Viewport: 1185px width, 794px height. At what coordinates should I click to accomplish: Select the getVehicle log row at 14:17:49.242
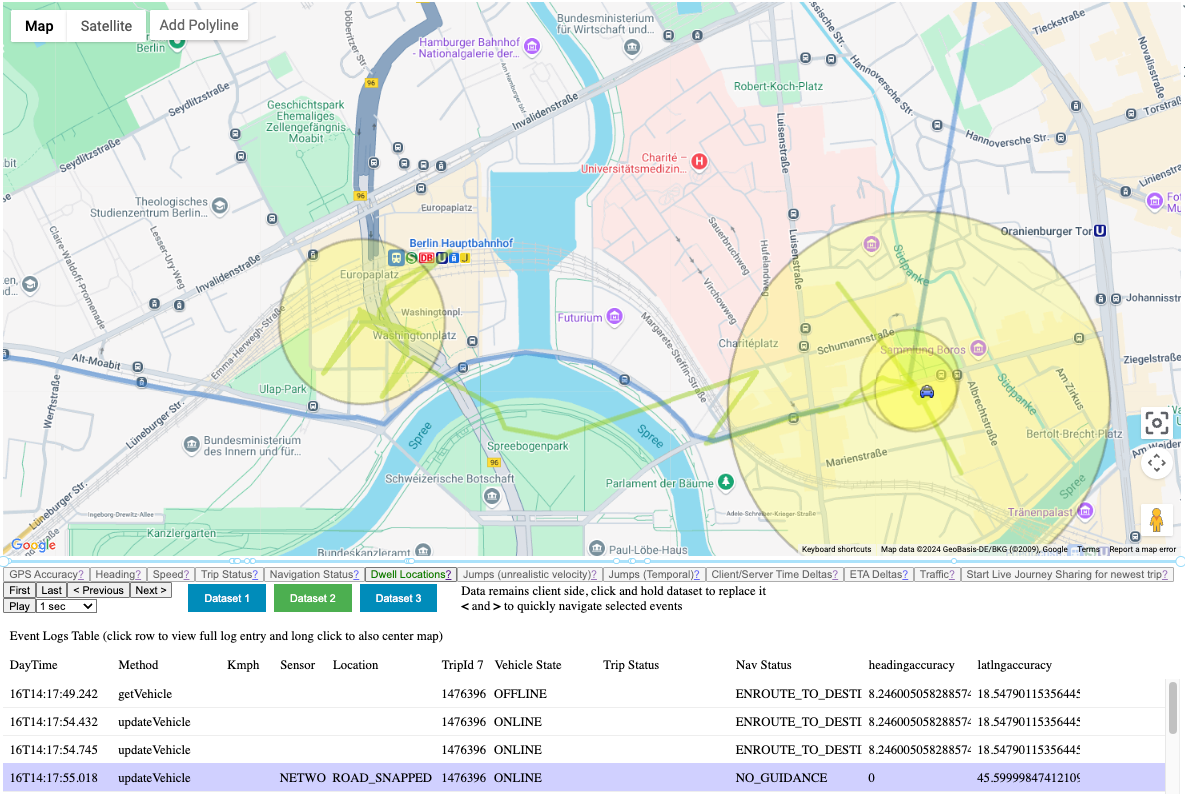click(583, 694)
